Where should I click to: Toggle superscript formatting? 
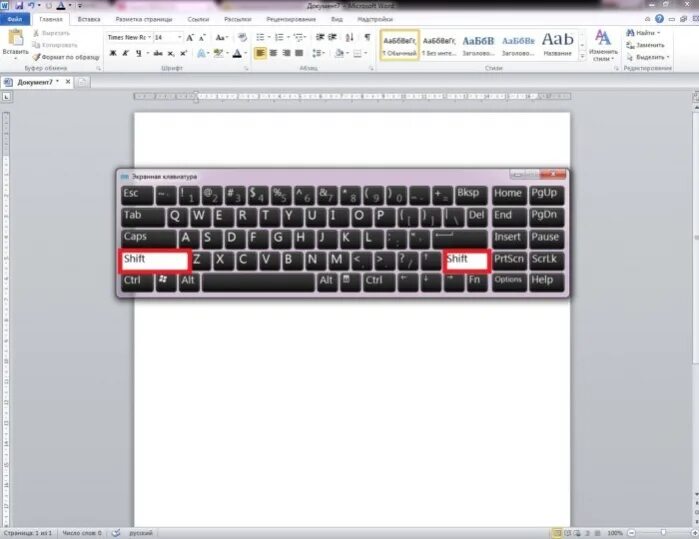click(183, 53)
